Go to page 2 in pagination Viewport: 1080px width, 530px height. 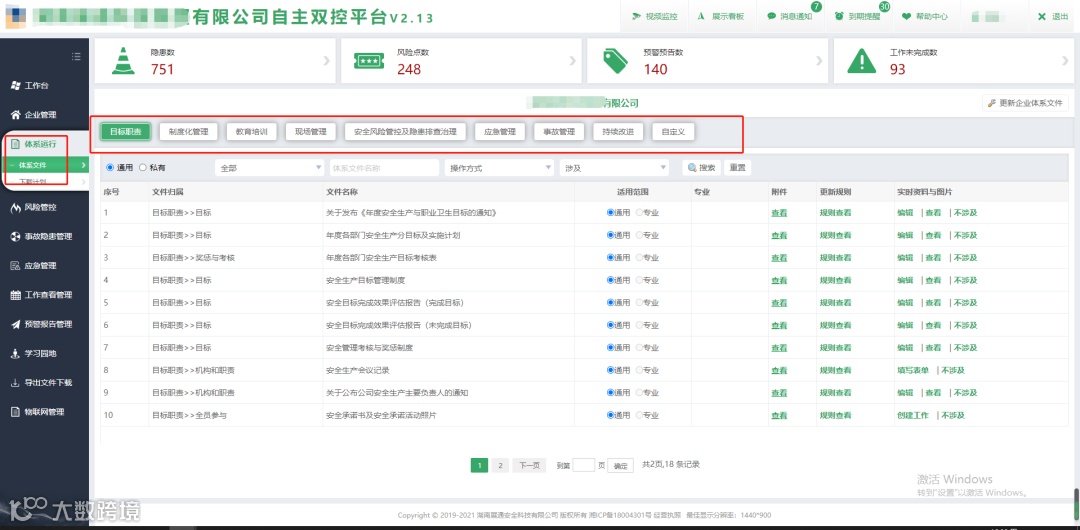[501, 465]
